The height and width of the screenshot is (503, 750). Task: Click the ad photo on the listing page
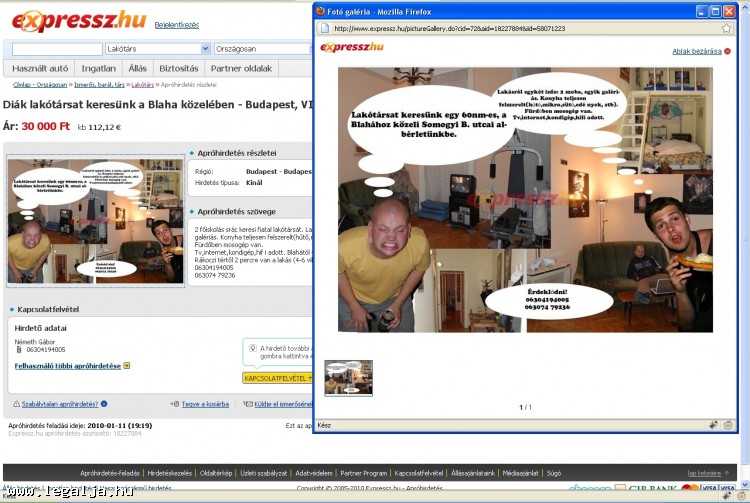pos(95,220)
